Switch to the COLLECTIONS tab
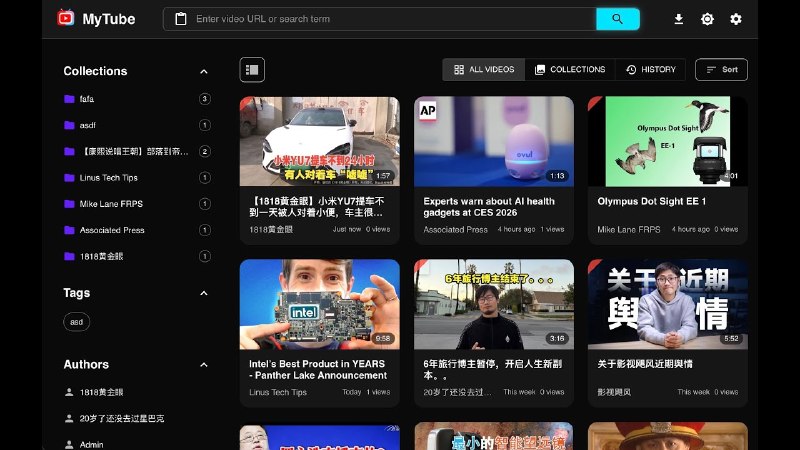 (570, 69)
